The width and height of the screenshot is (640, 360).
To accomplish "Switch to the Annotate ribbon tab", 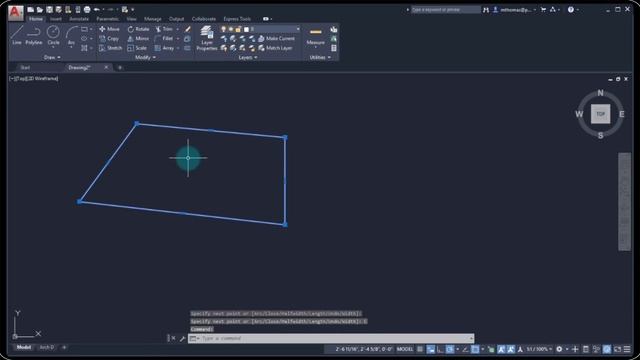I will 79,19.
